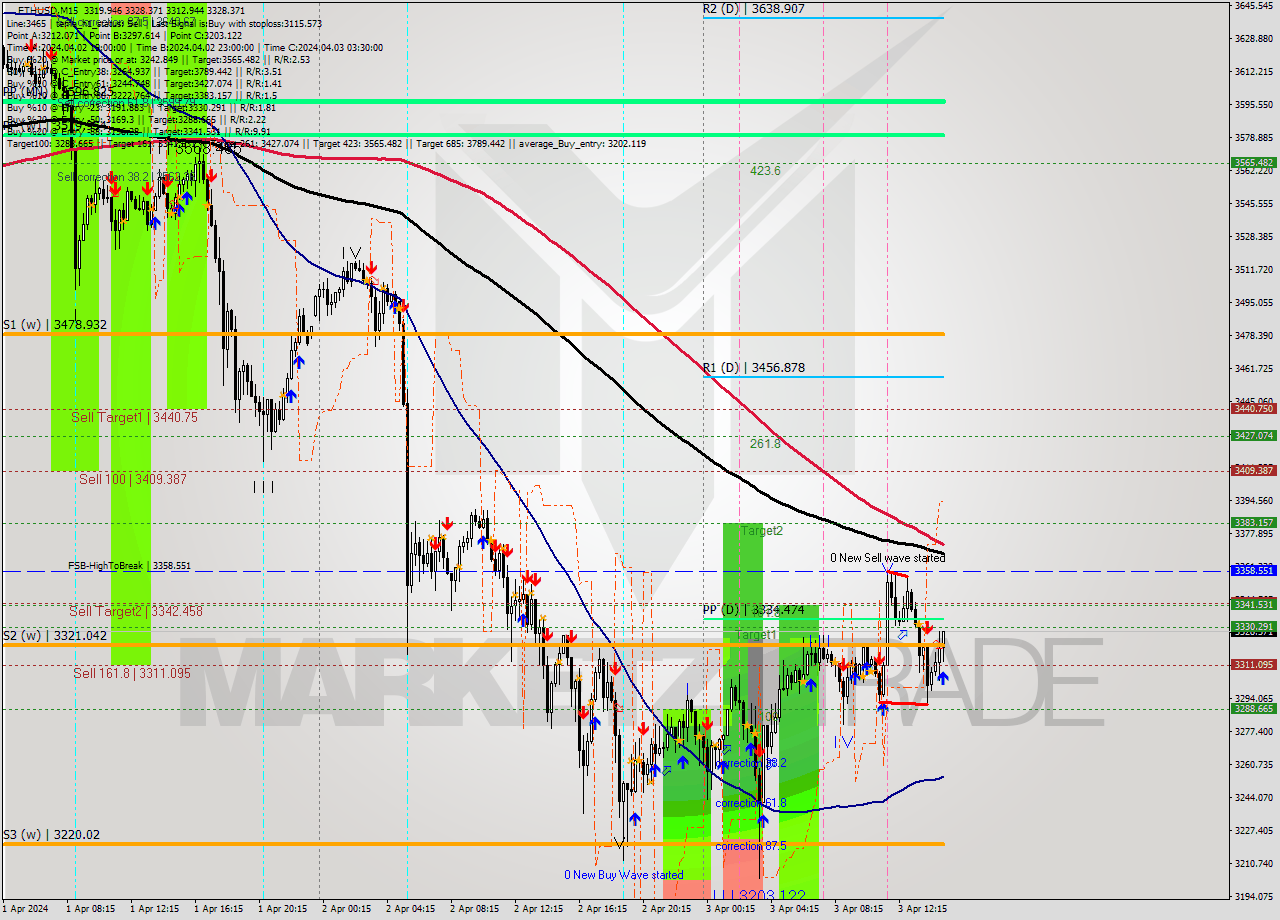Click the 'Sell Target2 | 3342.458' label
1280x920 pixels.
[136, 611]
